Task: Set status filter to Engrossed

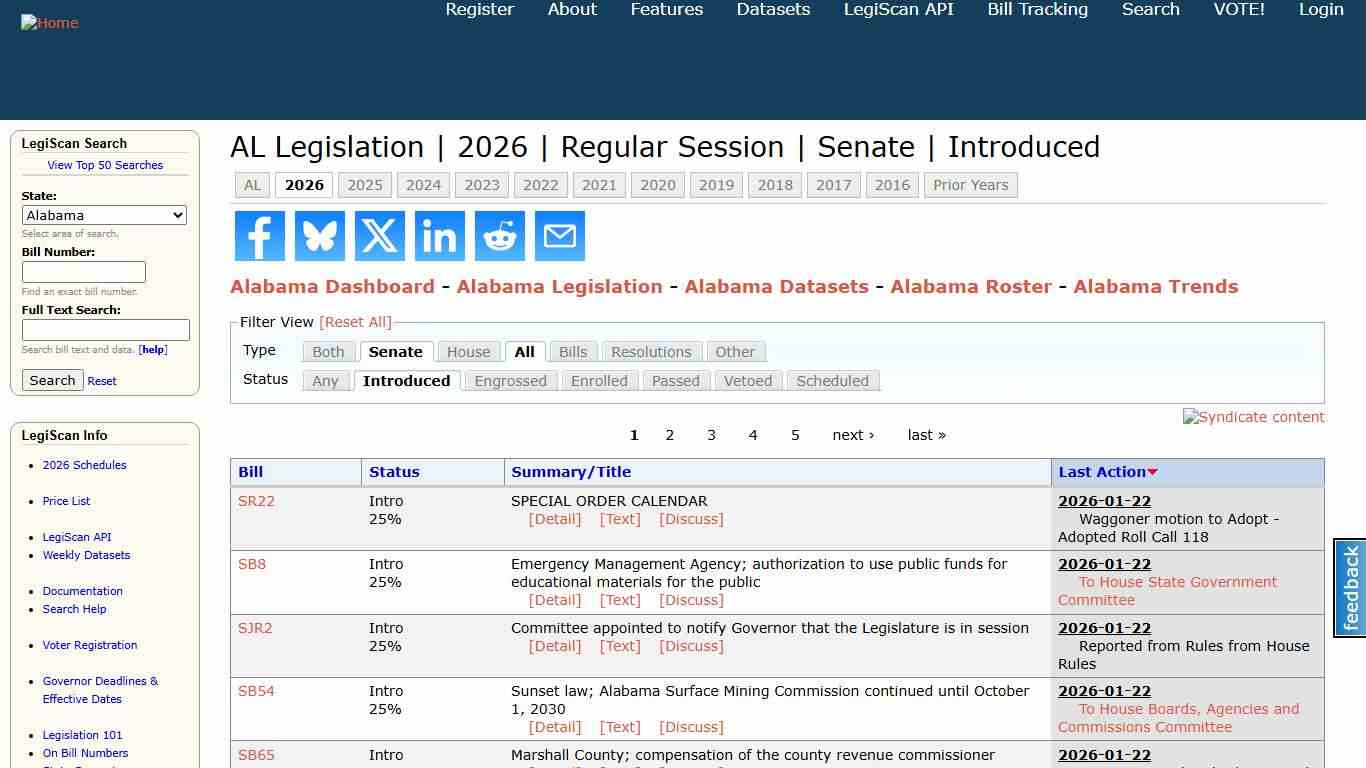Action: pyautogui.click(x=510, y=381)
